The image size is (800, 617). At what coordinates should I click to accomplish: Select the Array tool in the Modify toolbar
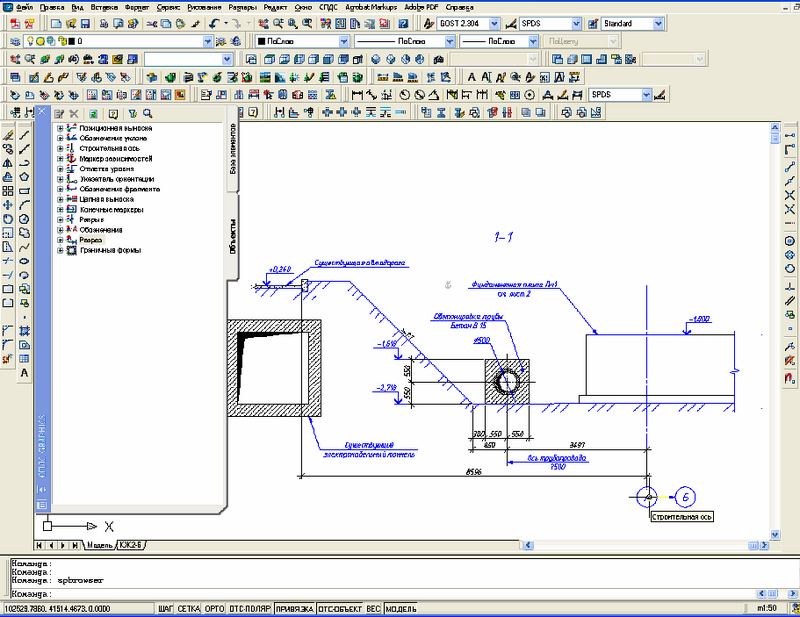(8, 191)
